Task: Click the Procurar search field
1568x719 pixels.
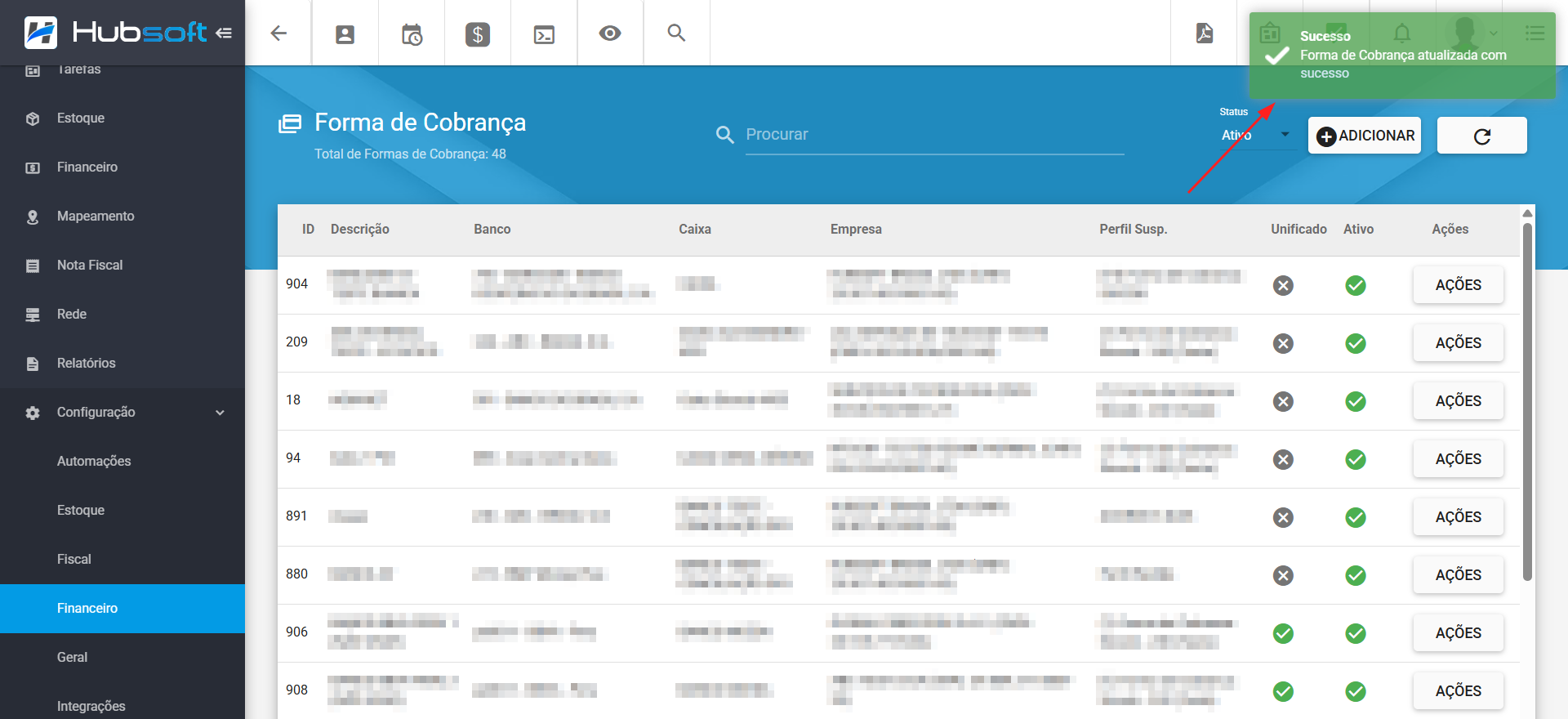Action: click(933, 135)
